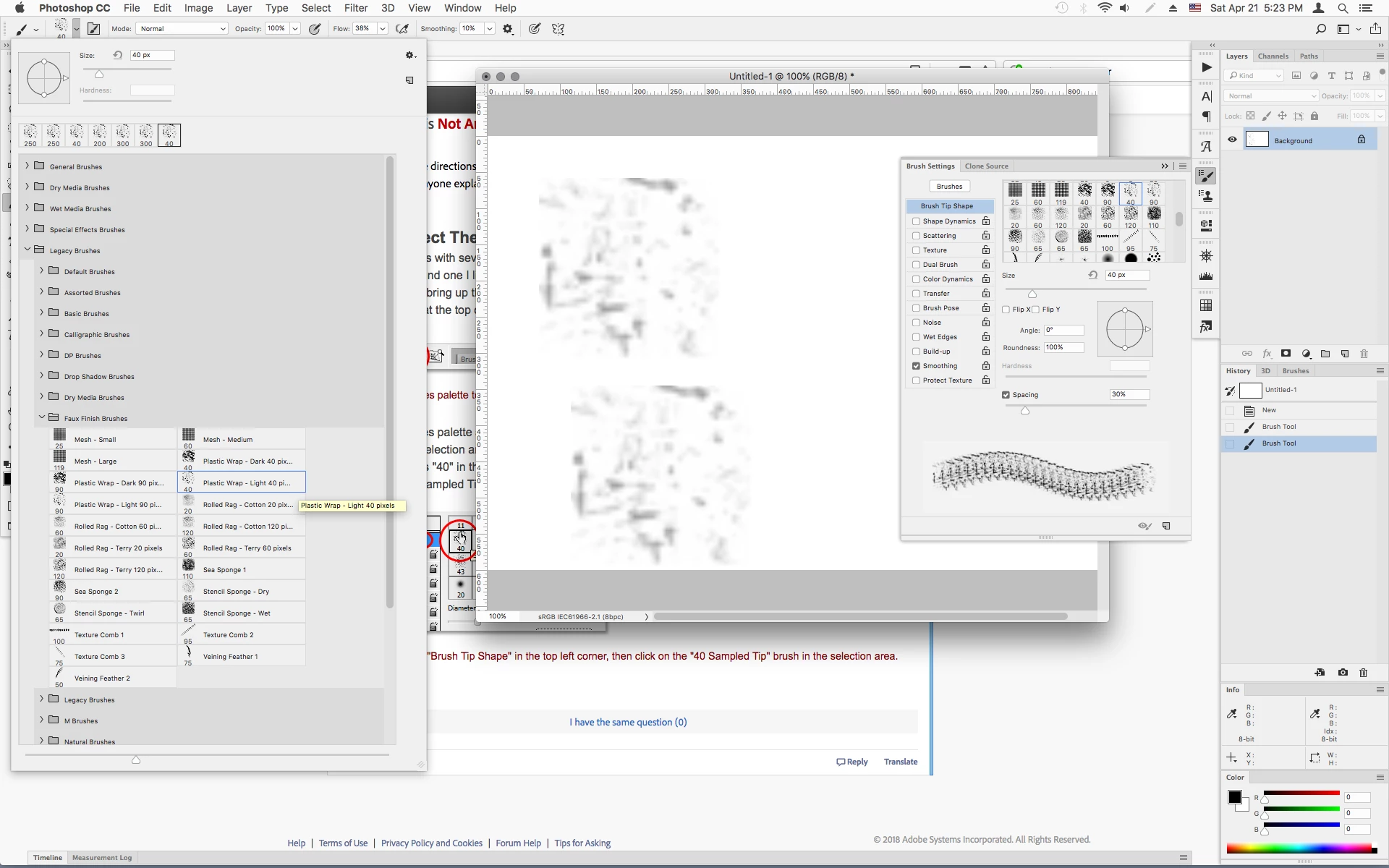Switch to the Channels tab
1389x868 pixels.
[1273, 56]
